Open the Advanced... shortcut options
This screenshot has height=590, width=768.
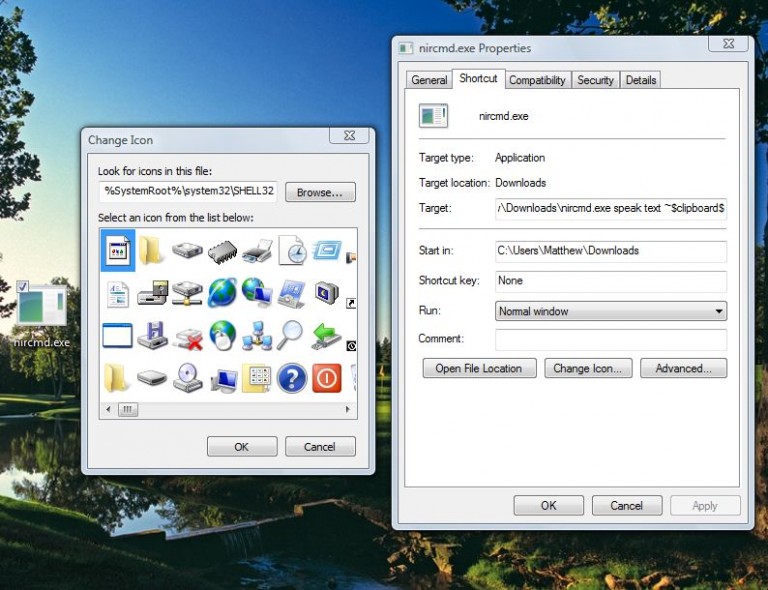click(683, 368)
